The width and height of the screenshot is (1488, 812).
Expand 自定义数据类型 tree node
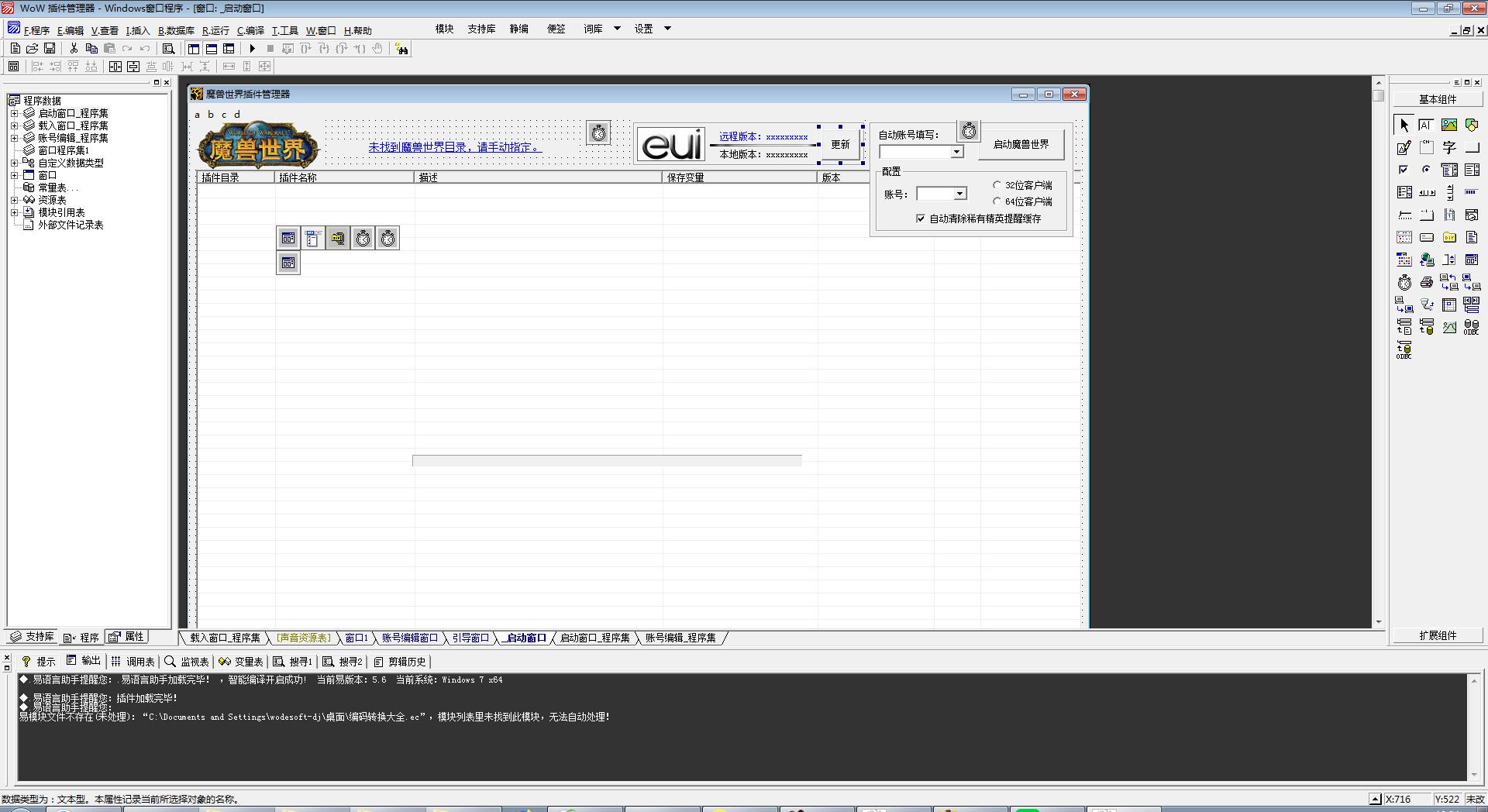[x=14, y=163]
